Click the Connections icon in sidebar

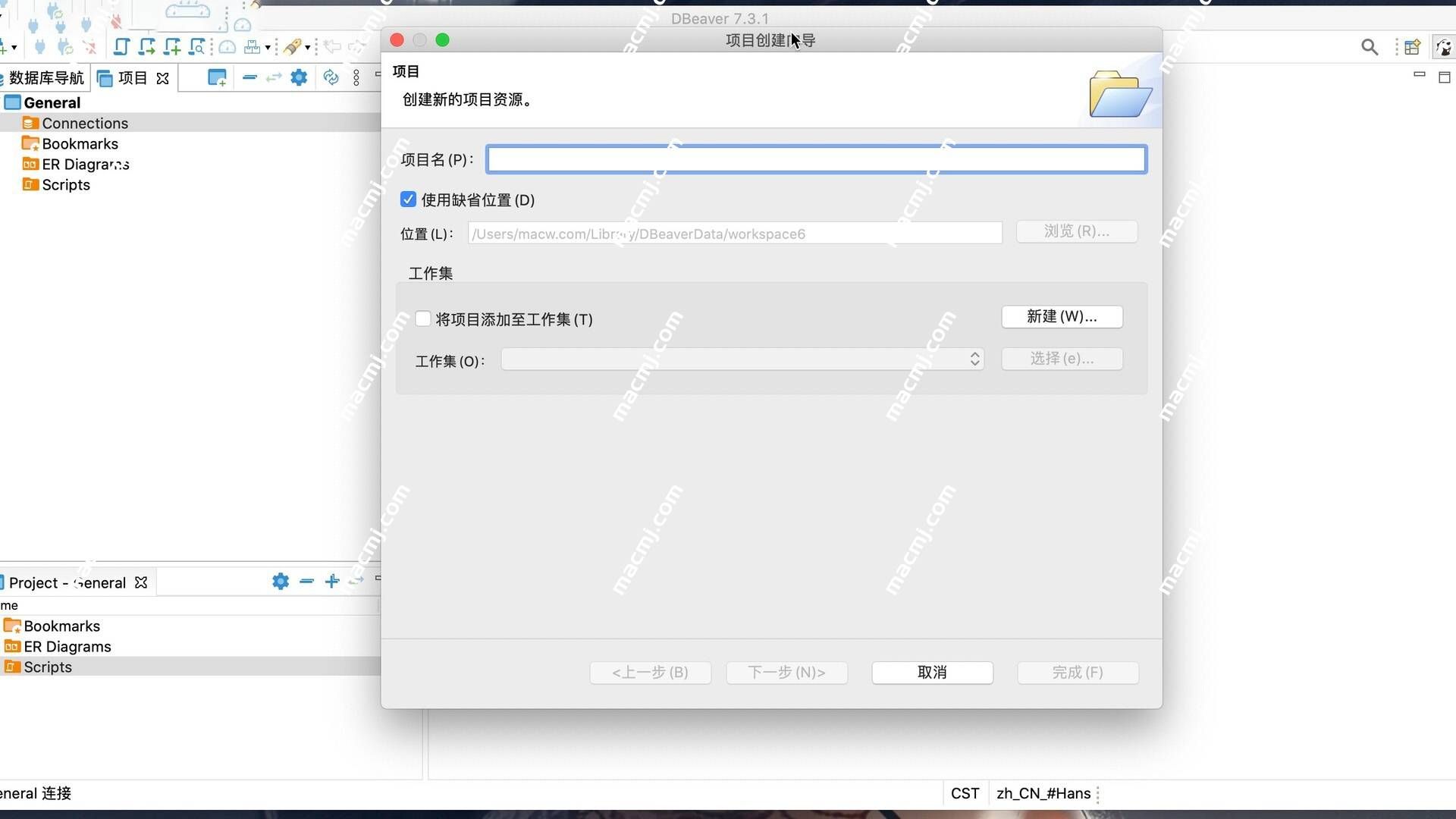coord(30,122)
